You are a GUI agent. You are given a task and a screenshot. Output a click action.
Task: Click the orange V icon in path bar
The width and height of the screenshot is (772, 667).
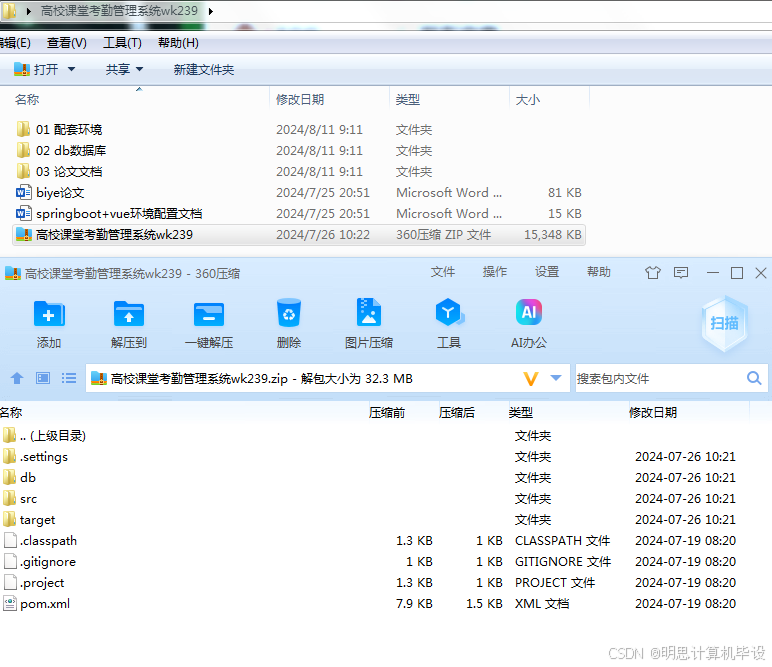coord(531,379)
